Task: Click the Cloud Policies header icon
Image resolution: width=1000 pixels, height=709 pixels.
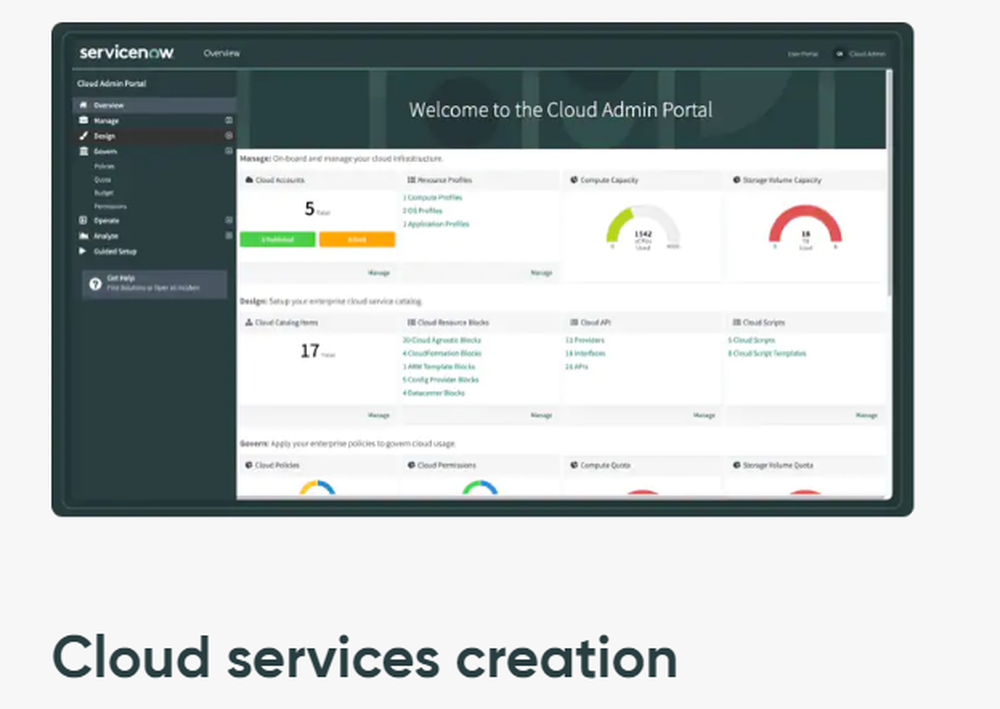Action: point(249,465)
